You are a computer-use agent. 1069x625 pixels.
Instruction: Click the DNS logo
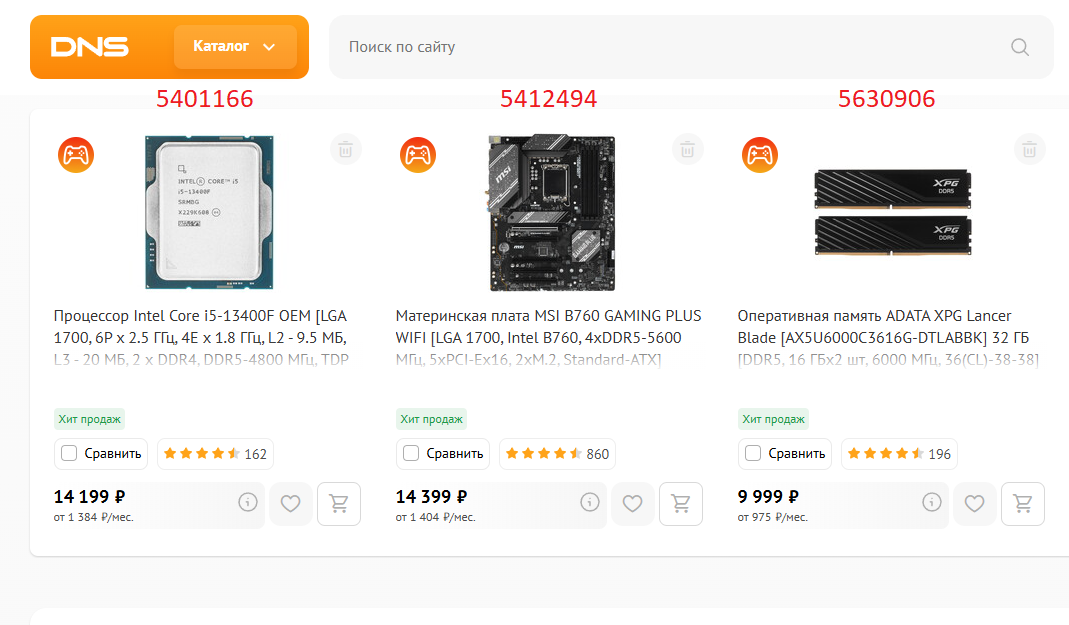tap(89, 47)
